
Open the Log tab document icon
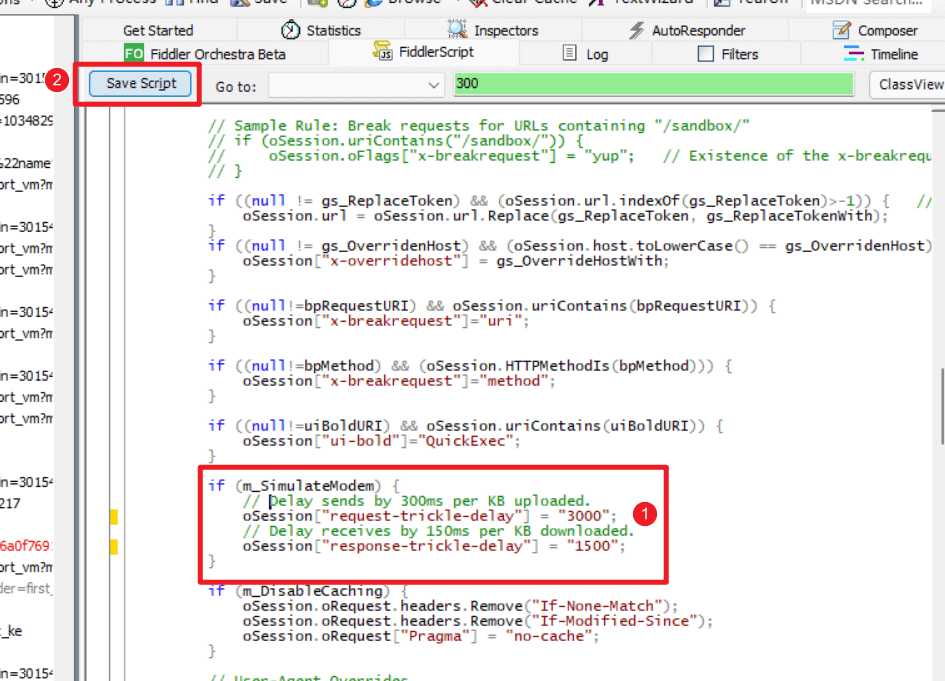570,53
